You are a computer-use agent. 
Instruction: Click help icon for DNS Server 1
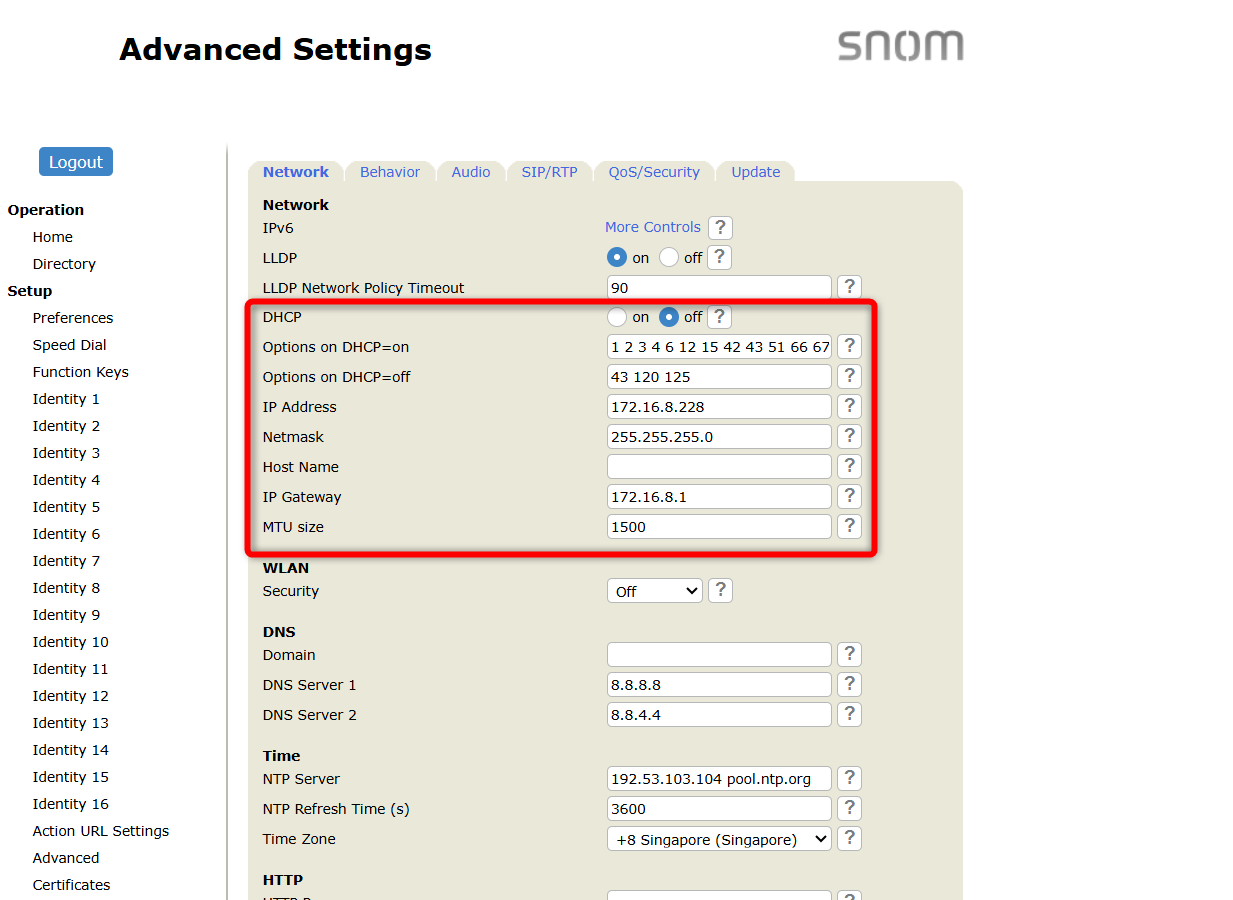tap(849, 685)
